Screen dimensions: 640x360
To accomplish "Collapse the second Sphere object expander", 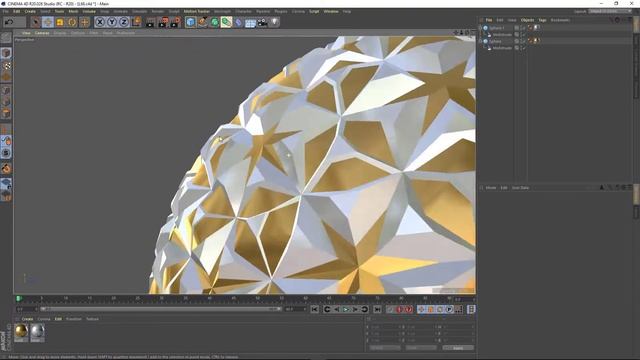I will (480, 41).
